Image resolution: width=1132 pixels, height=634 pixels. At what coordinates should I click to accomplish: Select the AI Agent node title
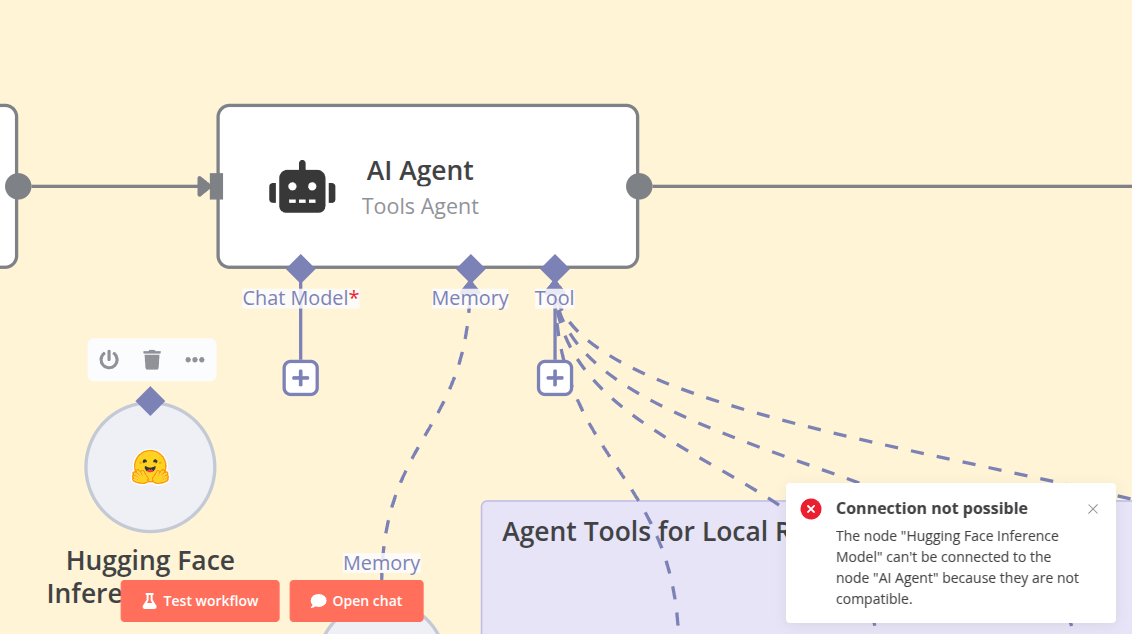pyautogui.click(x=419, y=171)
